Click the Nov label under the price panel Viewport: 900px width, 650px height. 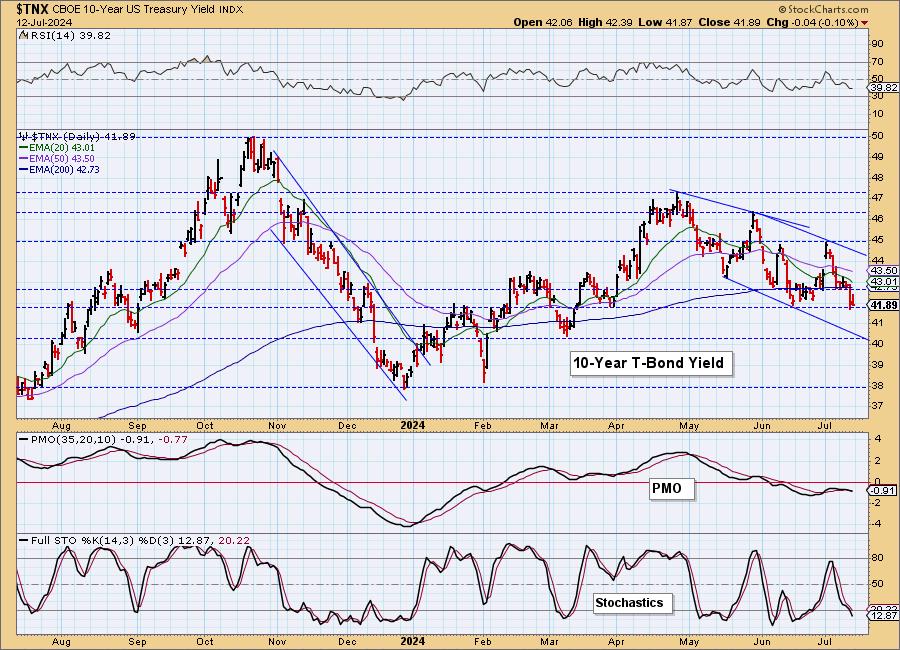coord(277,425)
